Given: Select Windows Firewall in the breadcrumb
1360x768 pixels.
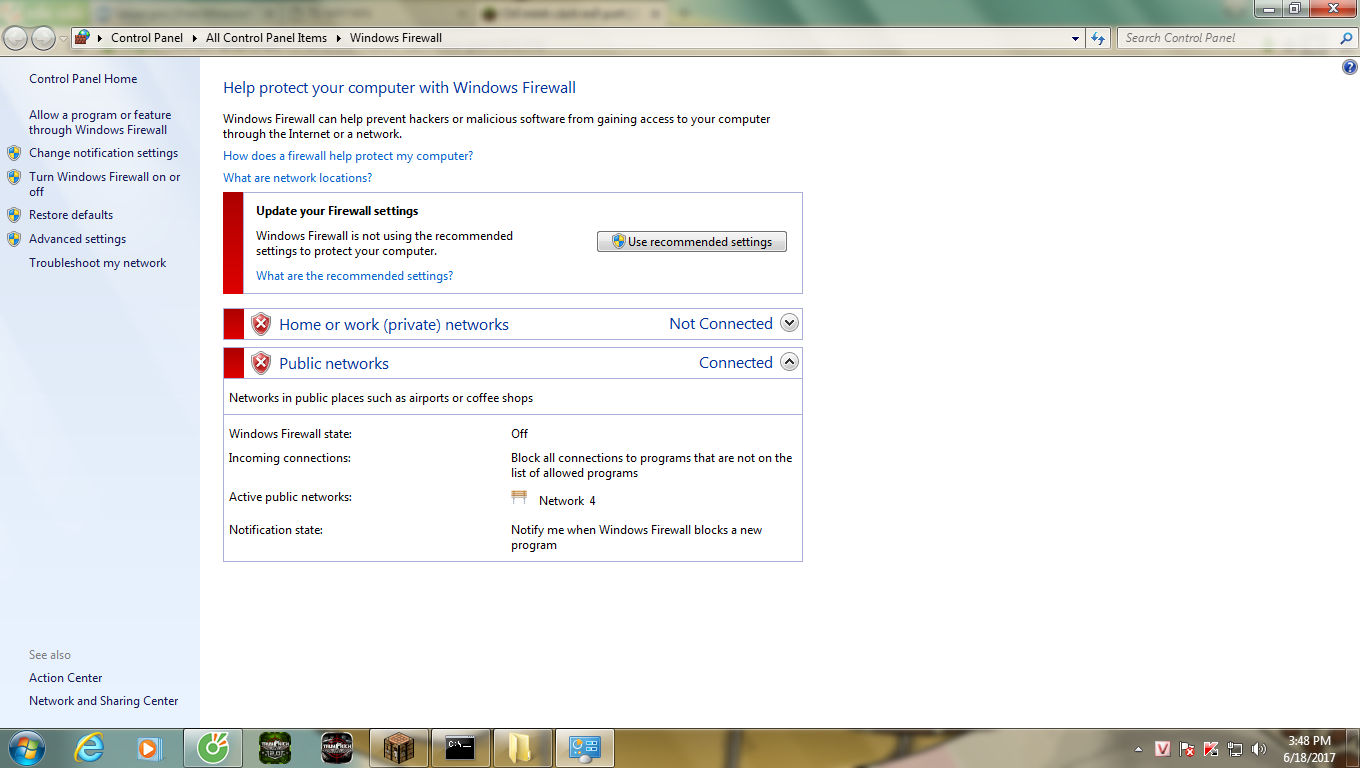Looking at the screenshot, I should click(396, 38).
